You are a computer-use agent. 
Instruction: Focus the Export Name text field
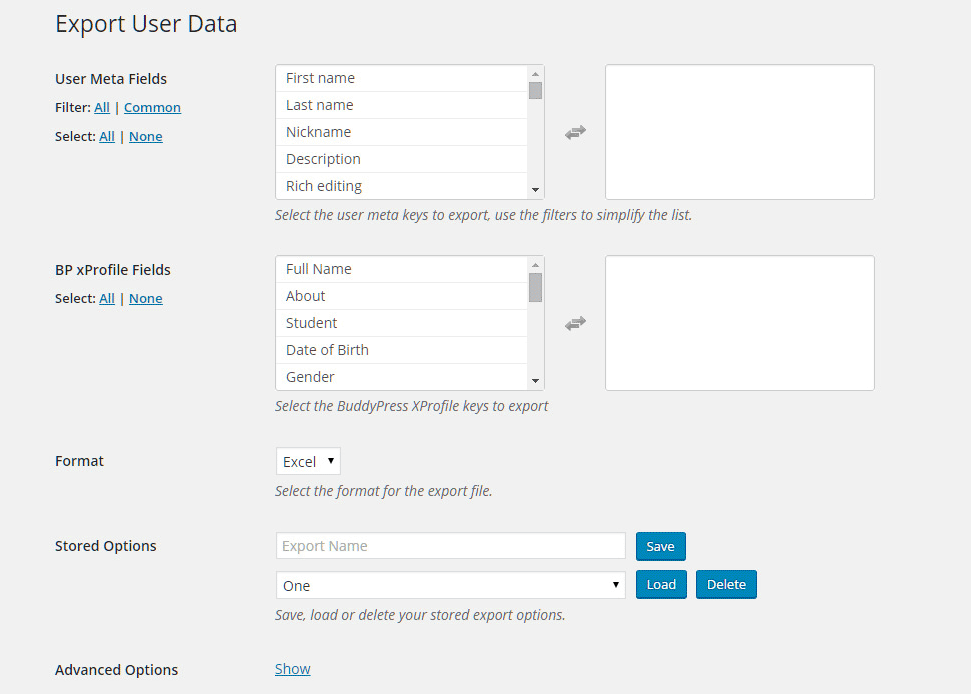point(450,546)
